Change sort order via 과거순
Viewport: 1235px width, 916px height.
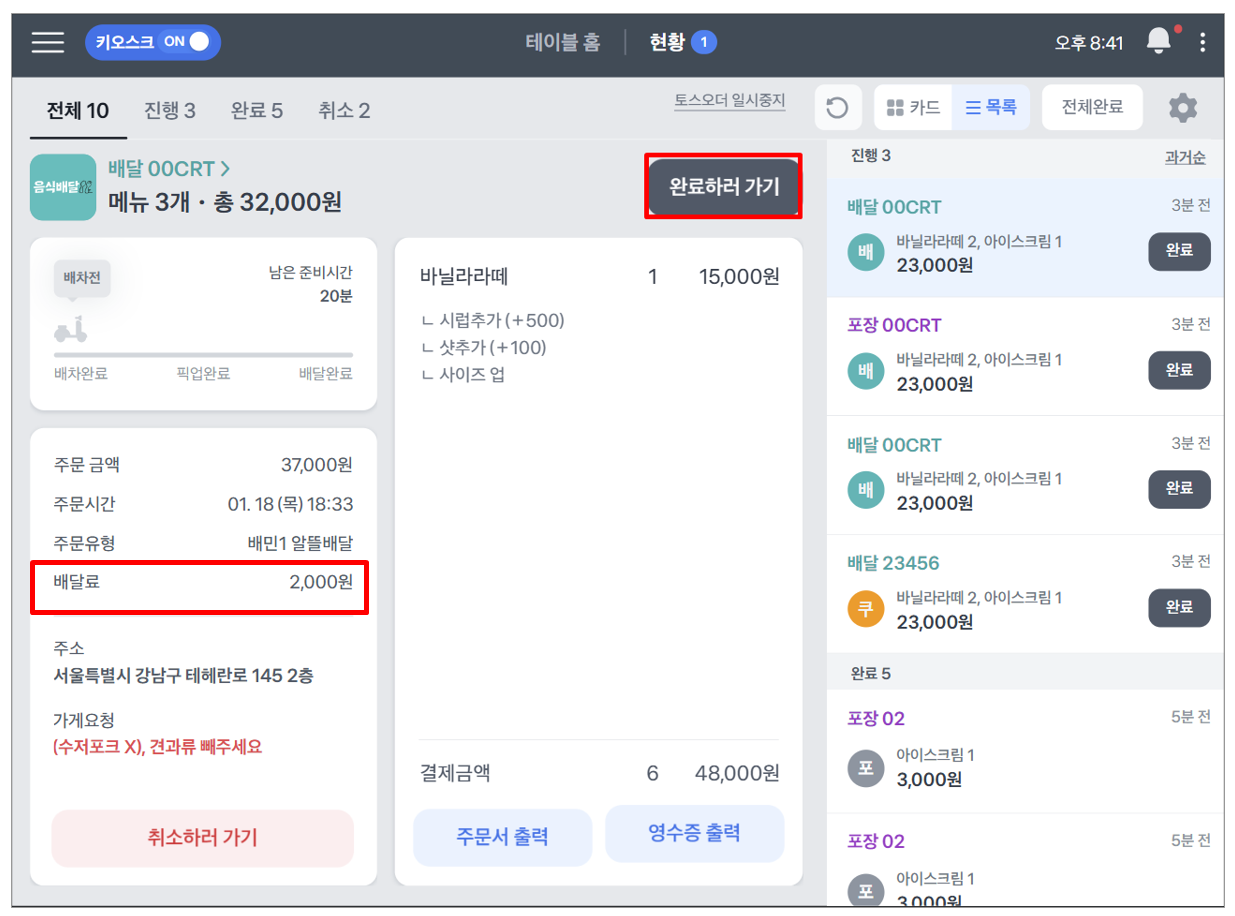pyautogui.click(x=1185, y=157)
